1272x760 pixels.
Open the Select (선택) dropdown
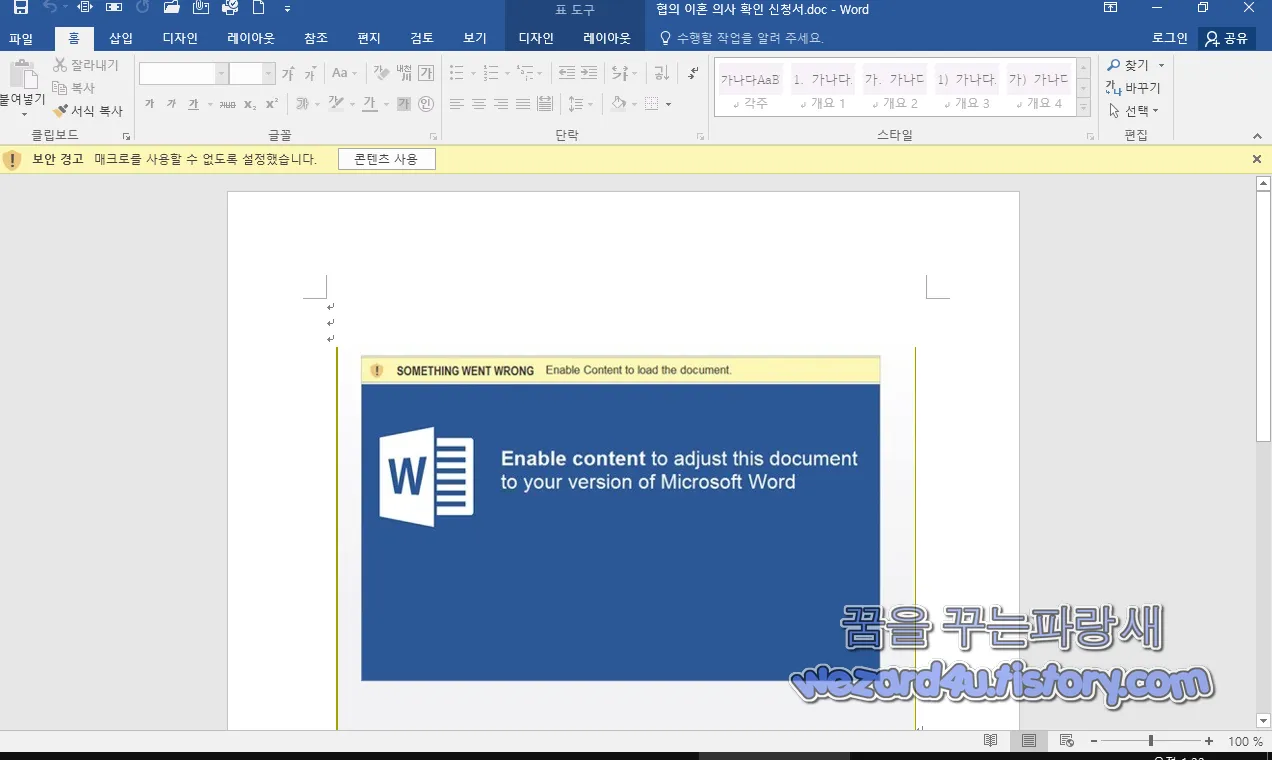[1134, 111]
